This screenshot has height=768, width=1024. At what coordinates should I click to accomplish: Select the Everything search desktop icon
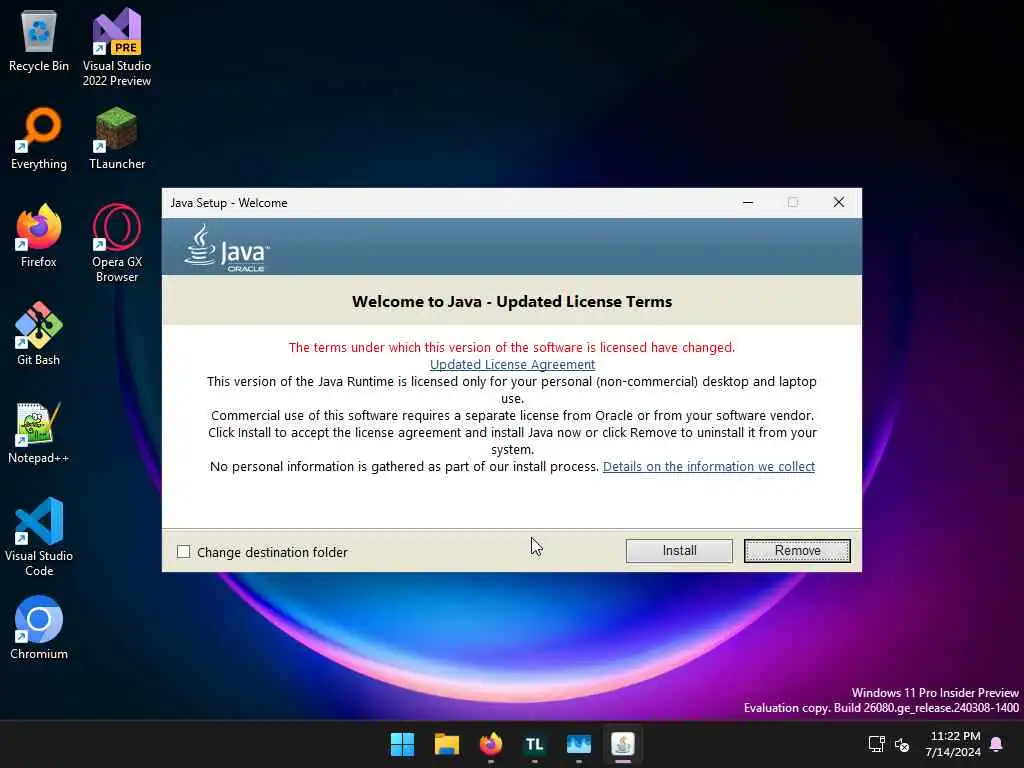point(39,138)
